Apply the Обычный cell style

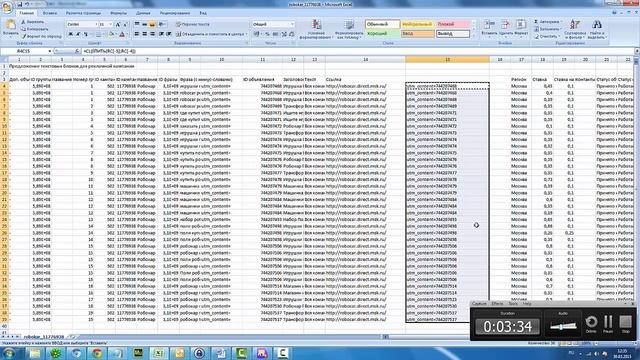[382, 24]
